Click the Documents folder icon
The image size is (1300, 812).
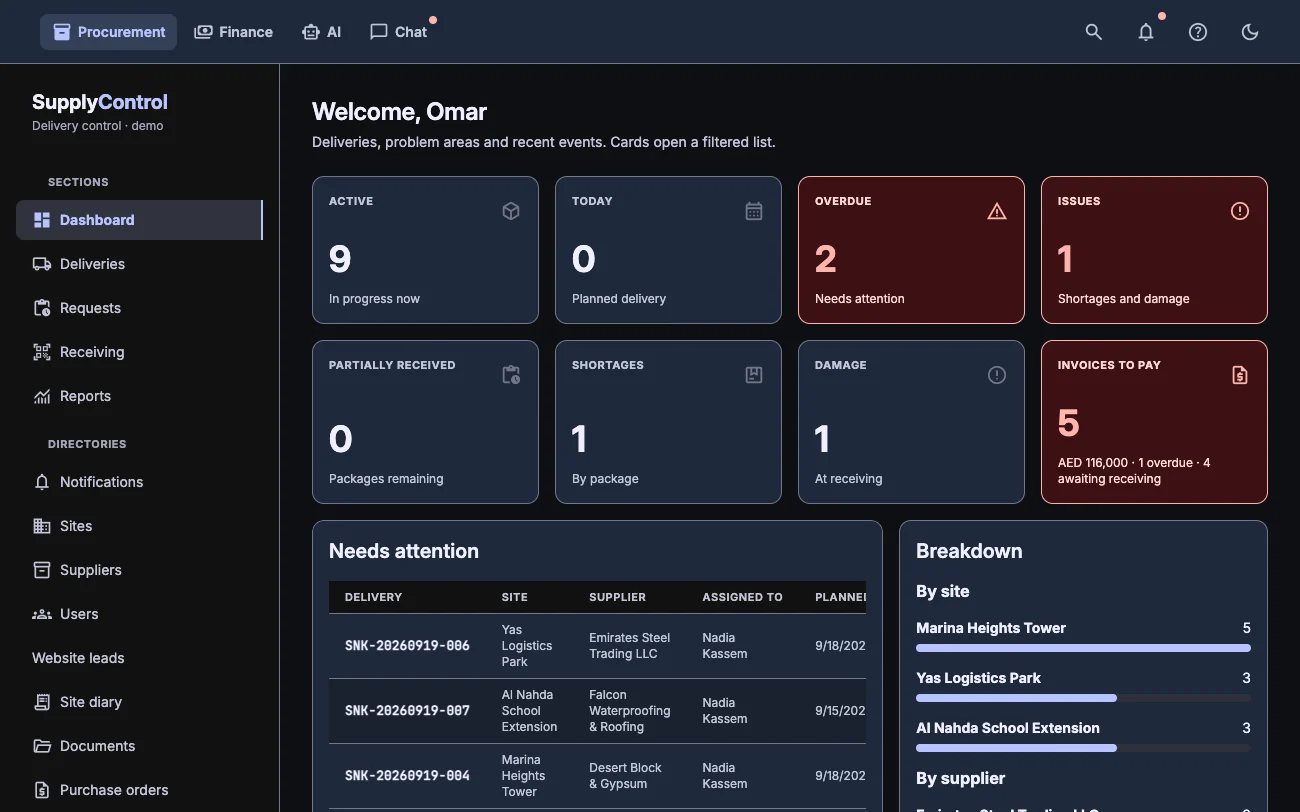(x=42, y=746)
